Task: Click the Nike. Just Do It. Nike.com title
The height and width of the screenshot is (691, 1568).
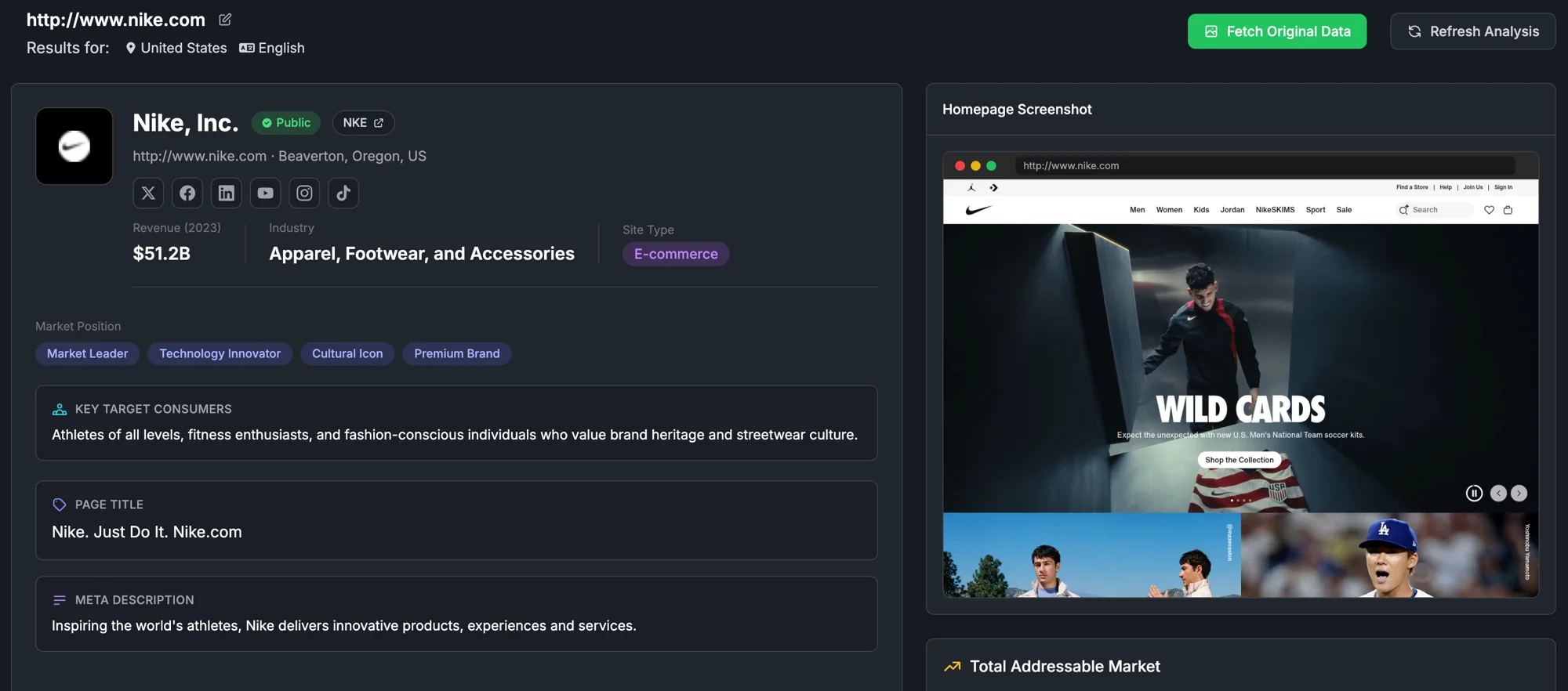Action: click(x=147, y=532)
